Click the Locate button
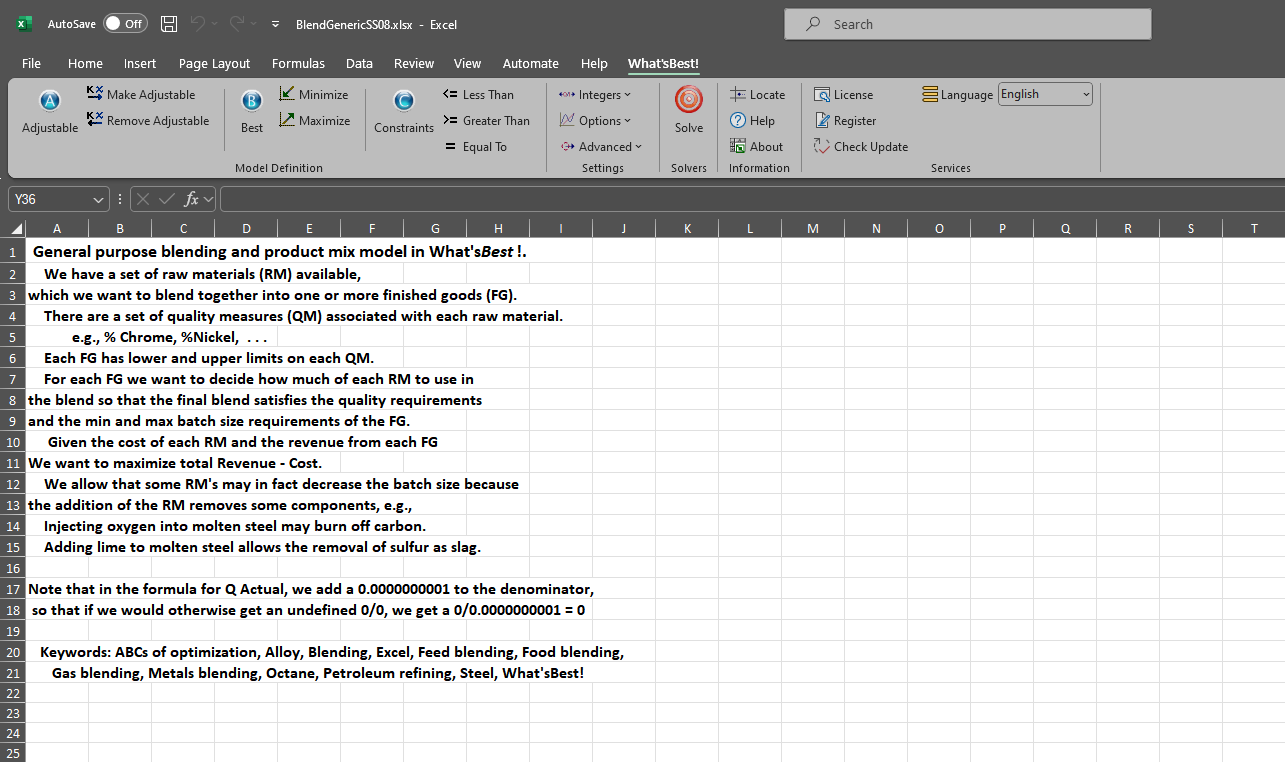 tap(758, 94)
